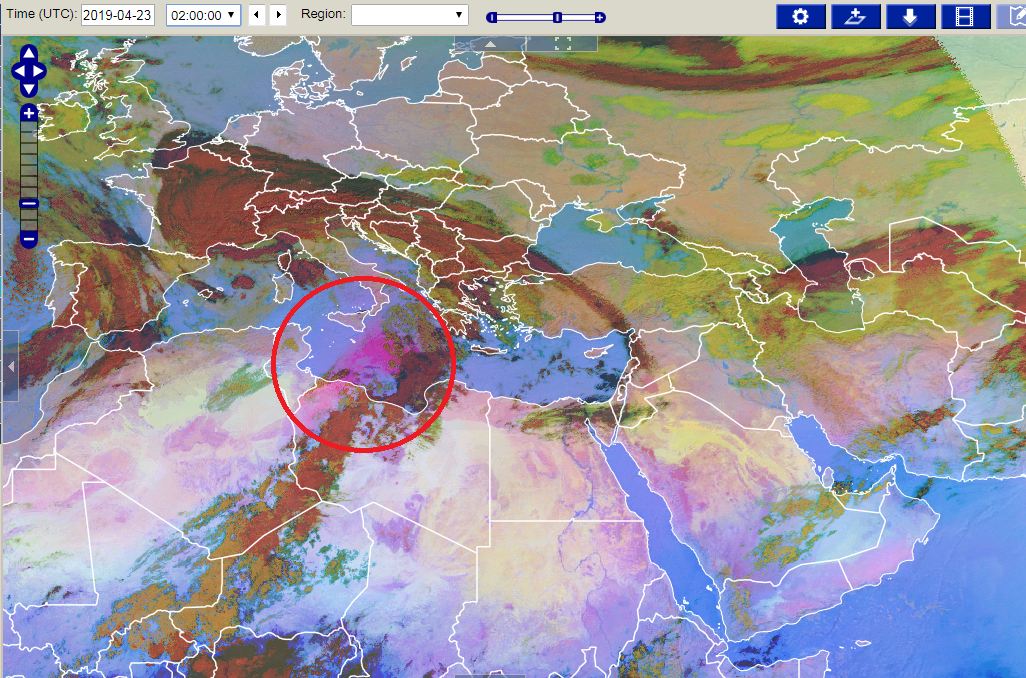Click the add layer button
This screenshot has width=1026, height=678.
coord(855,16)
